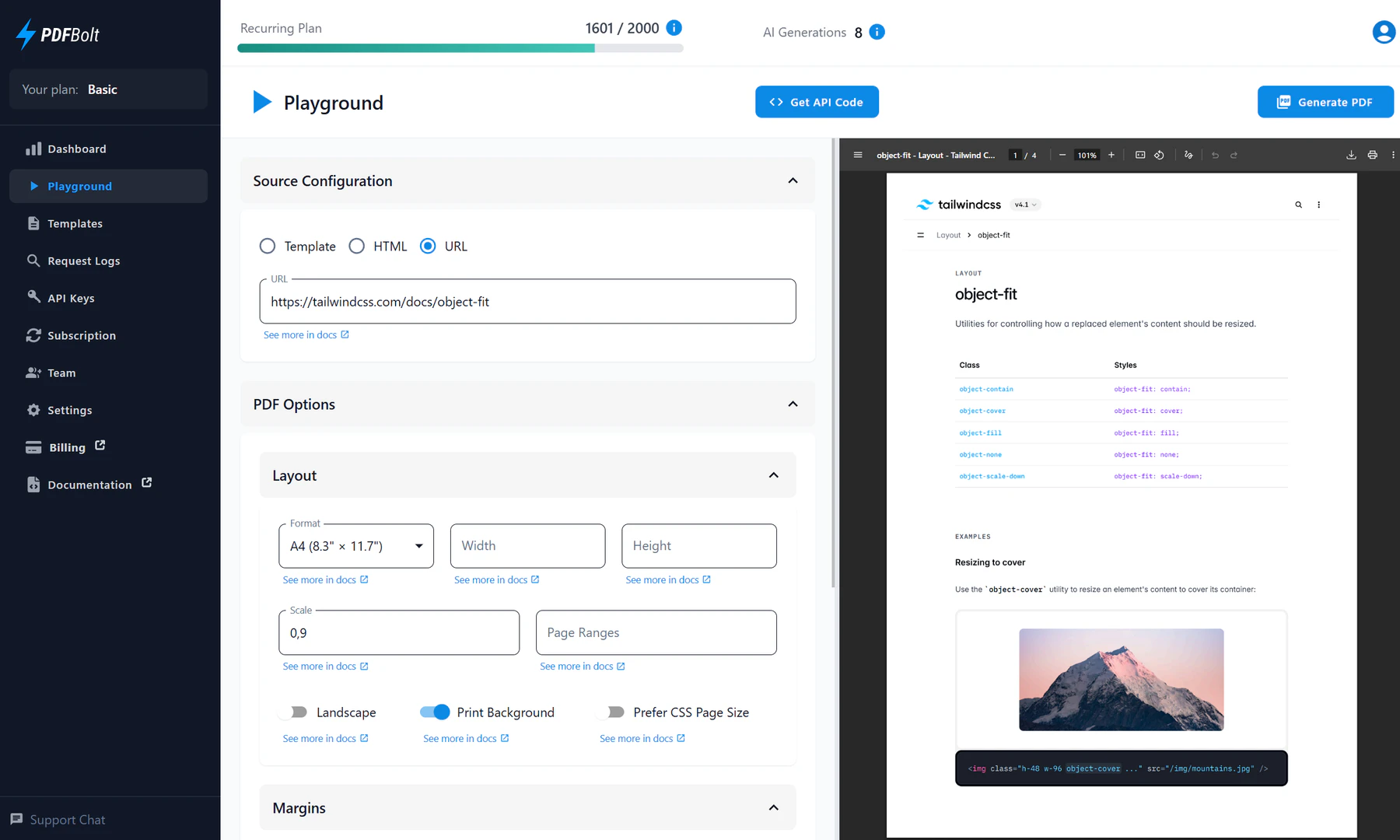Open the user account profile icon
The image size is (1400, 840).
tap(1383, 32)
